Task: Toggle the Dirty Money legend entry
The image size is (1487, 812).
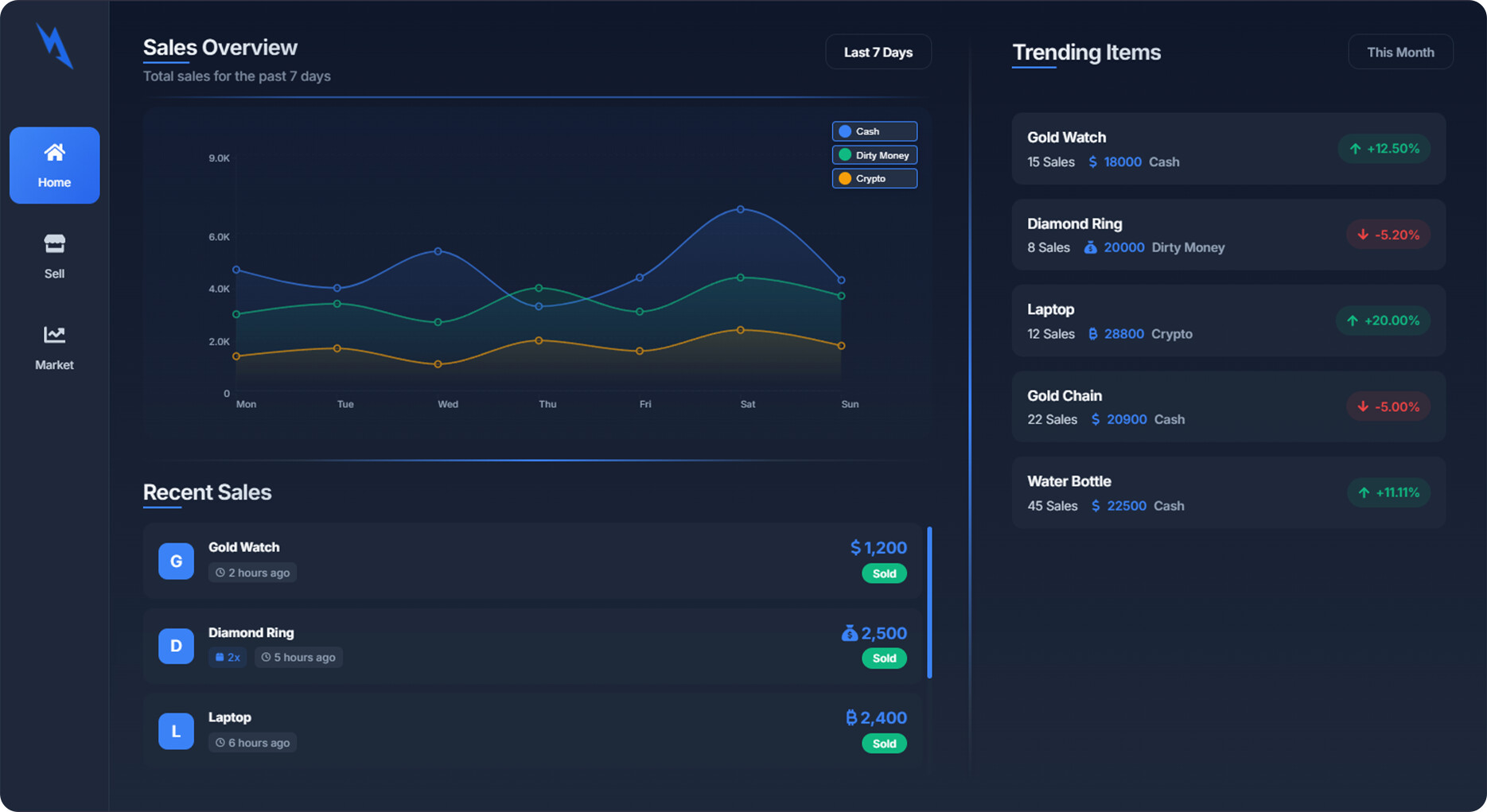Action: point(874,155)
